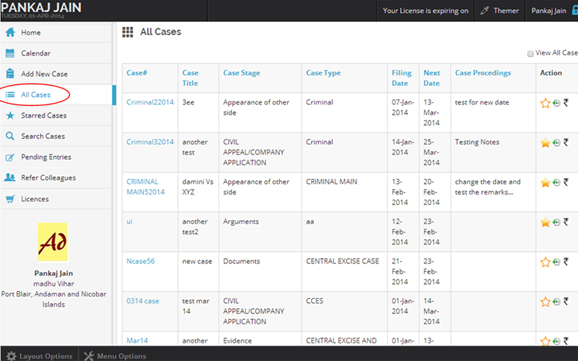Sort by Case Stage column header

(x=241, y=73)
